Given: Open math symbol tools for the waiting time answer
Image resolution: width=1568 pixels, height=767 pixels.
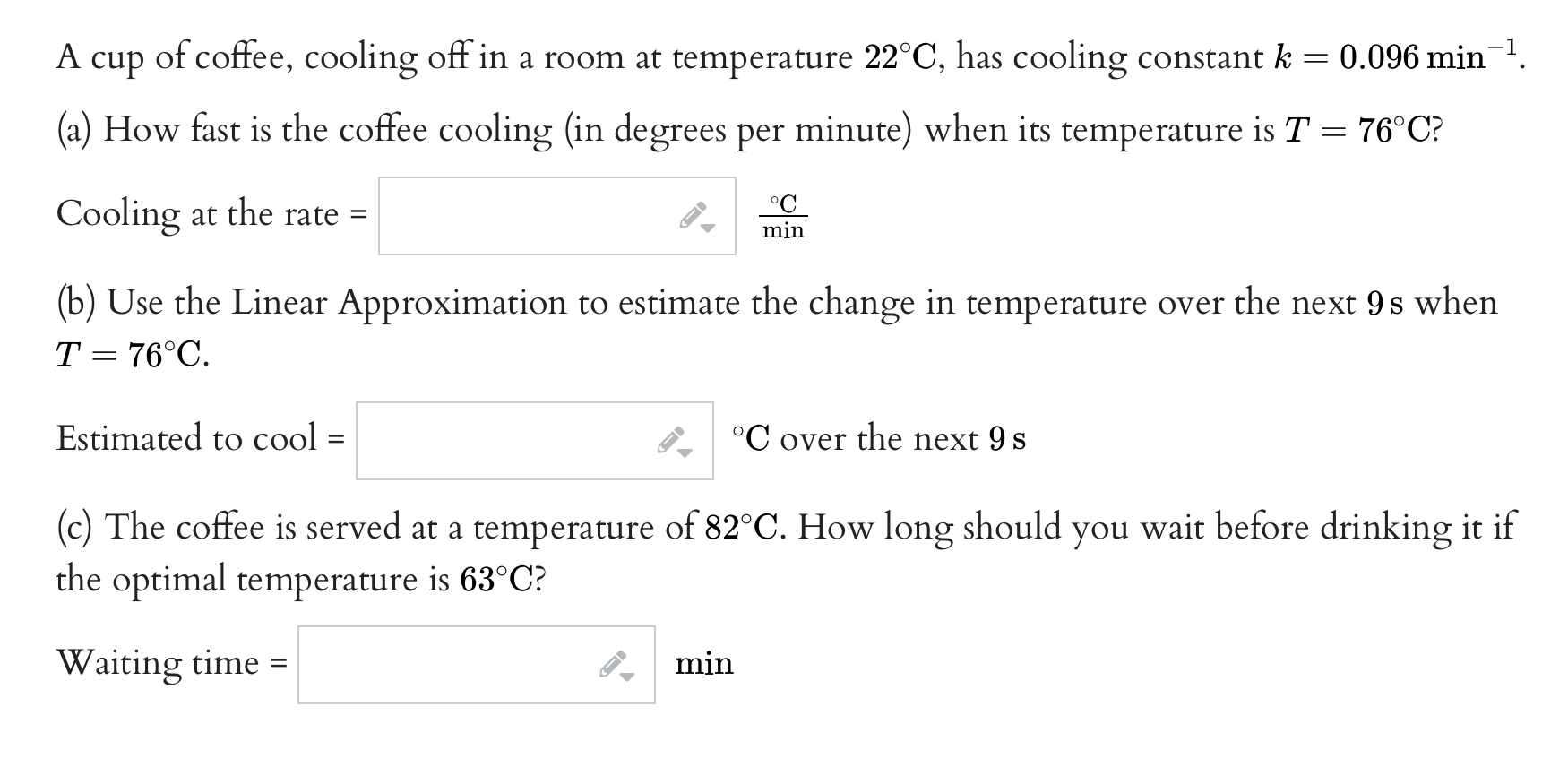Looking at the screenshot, I should point(612,661).
